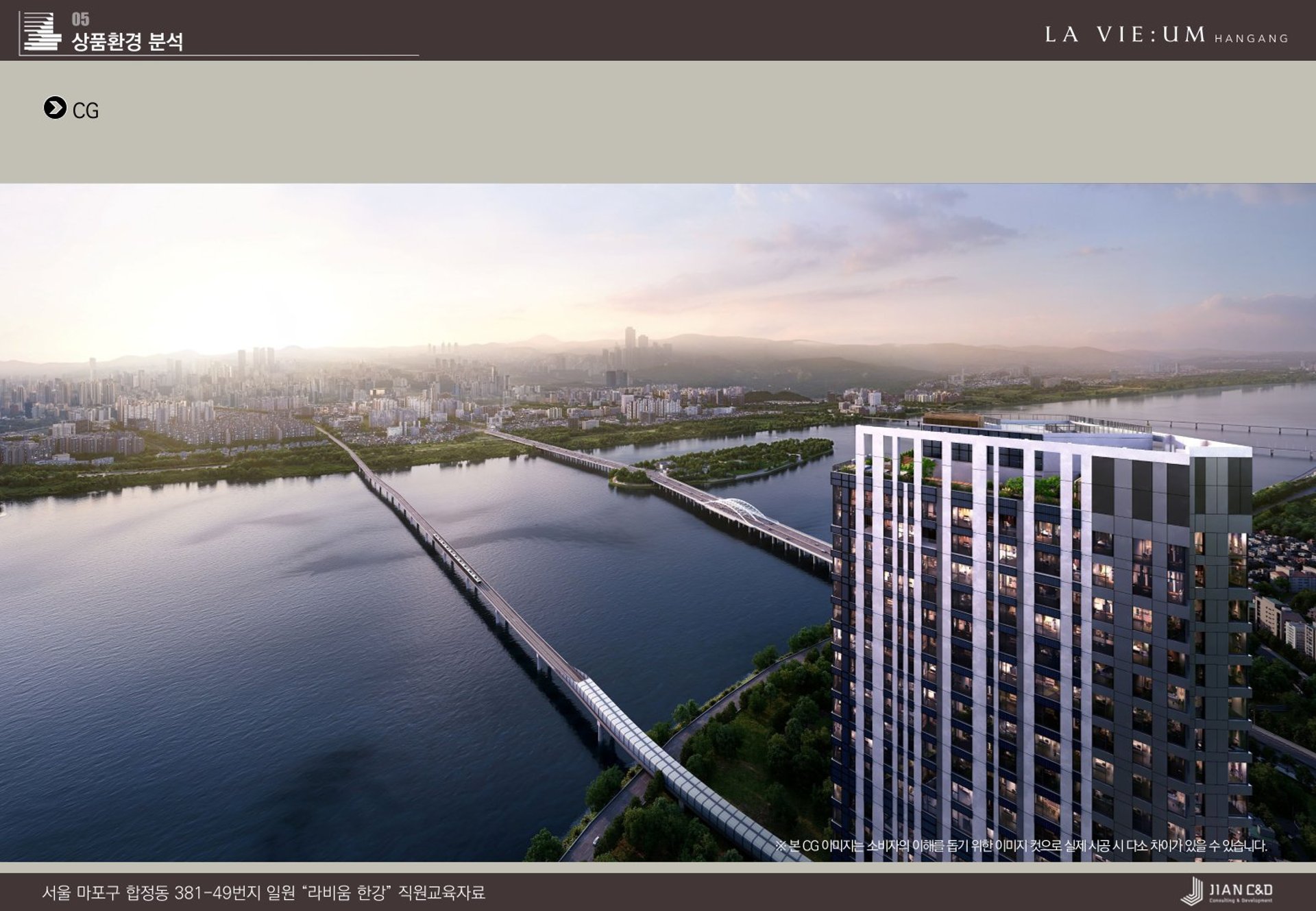Click the 상품환경 분석 slide title
The image size is (1316, 911).
pyautogui.click(x=127, y=42)
